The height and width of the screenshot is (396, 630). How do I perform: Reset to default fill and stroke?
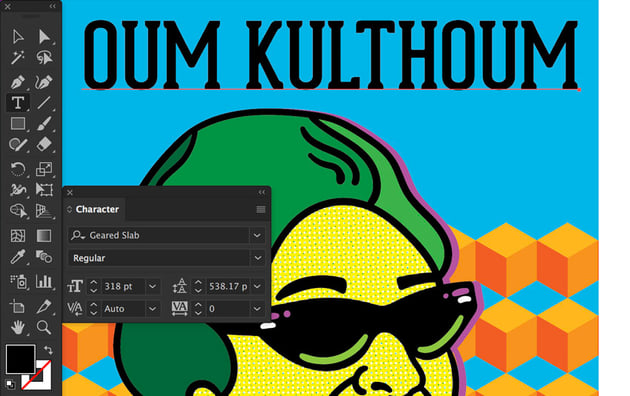[11, 384]
